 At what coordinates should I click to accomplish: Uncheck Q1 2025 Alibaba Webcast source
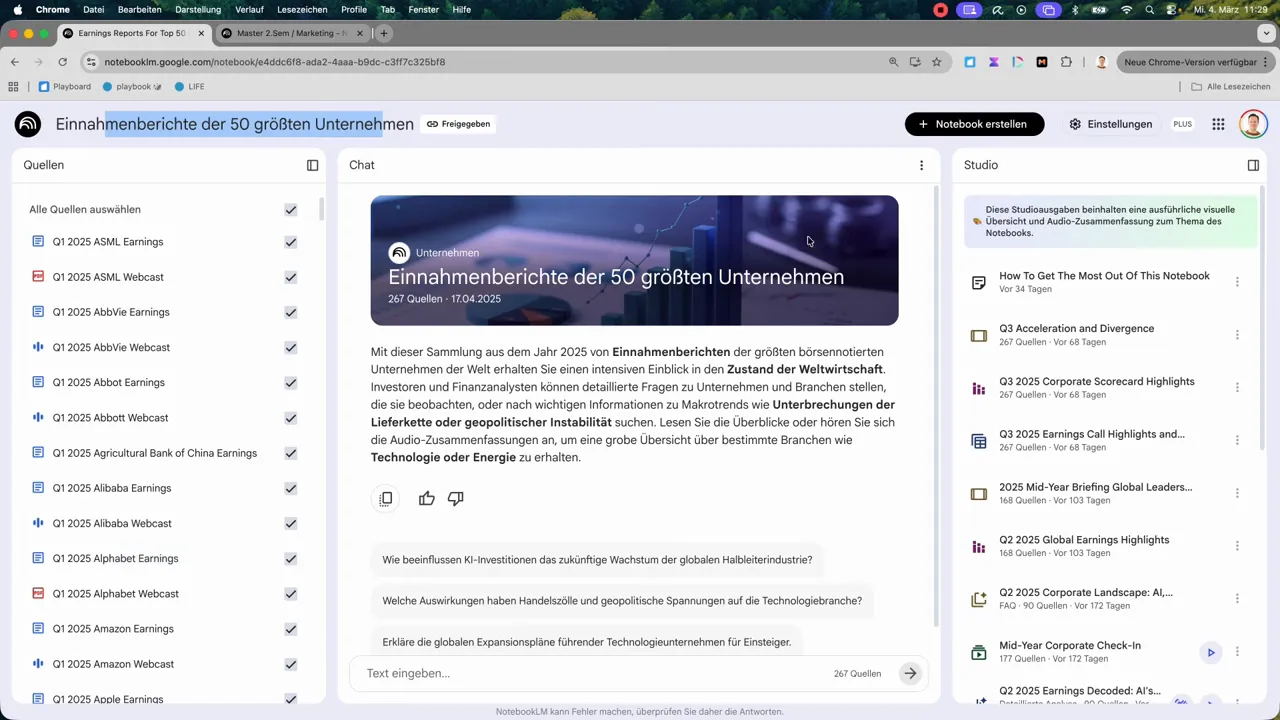[291, 523]
